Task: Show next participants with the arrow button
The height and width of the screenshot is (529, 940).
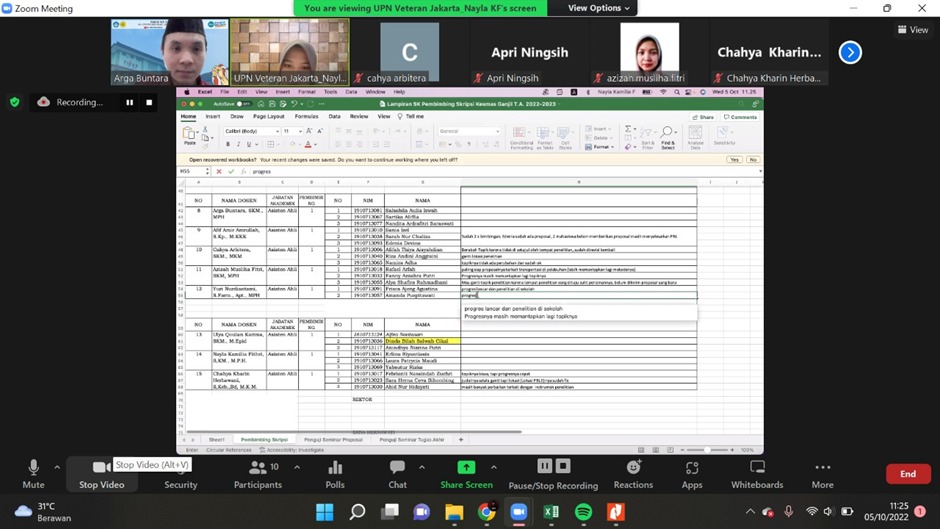Action: click(x=850, y=52)
